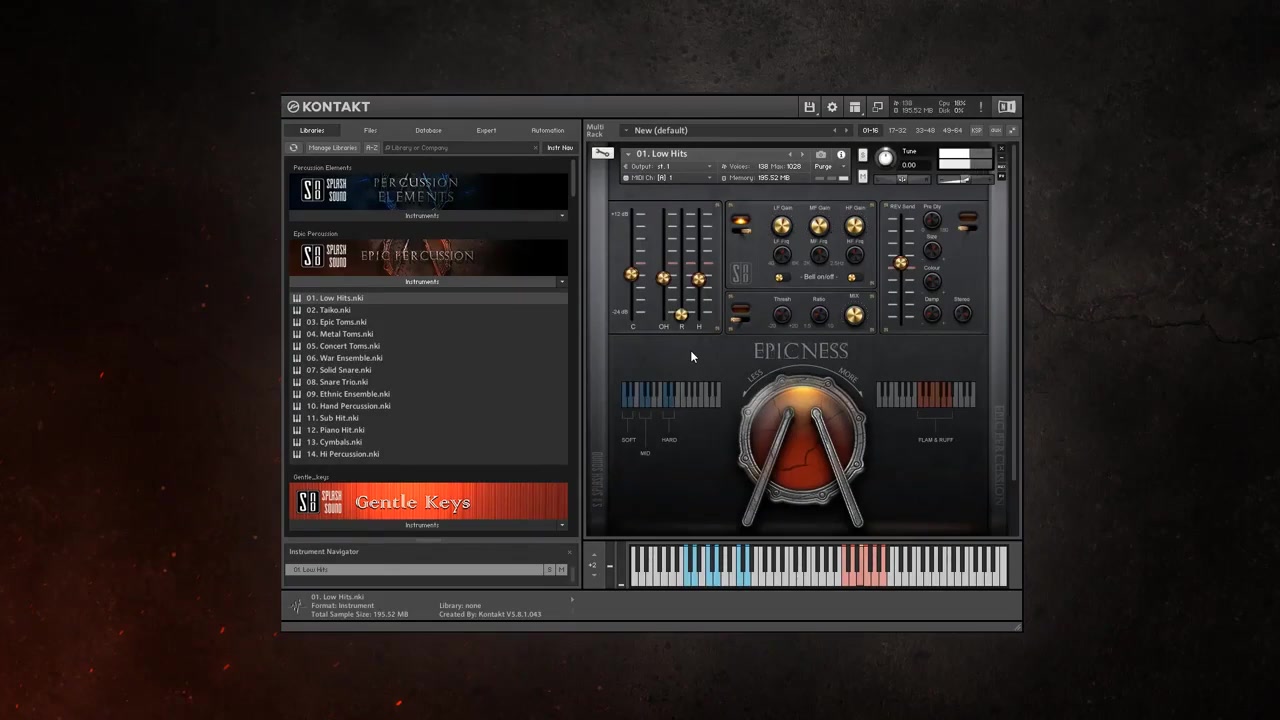Click the keyboard octave up plus
1280x720 pixels.
coord(592,556)
